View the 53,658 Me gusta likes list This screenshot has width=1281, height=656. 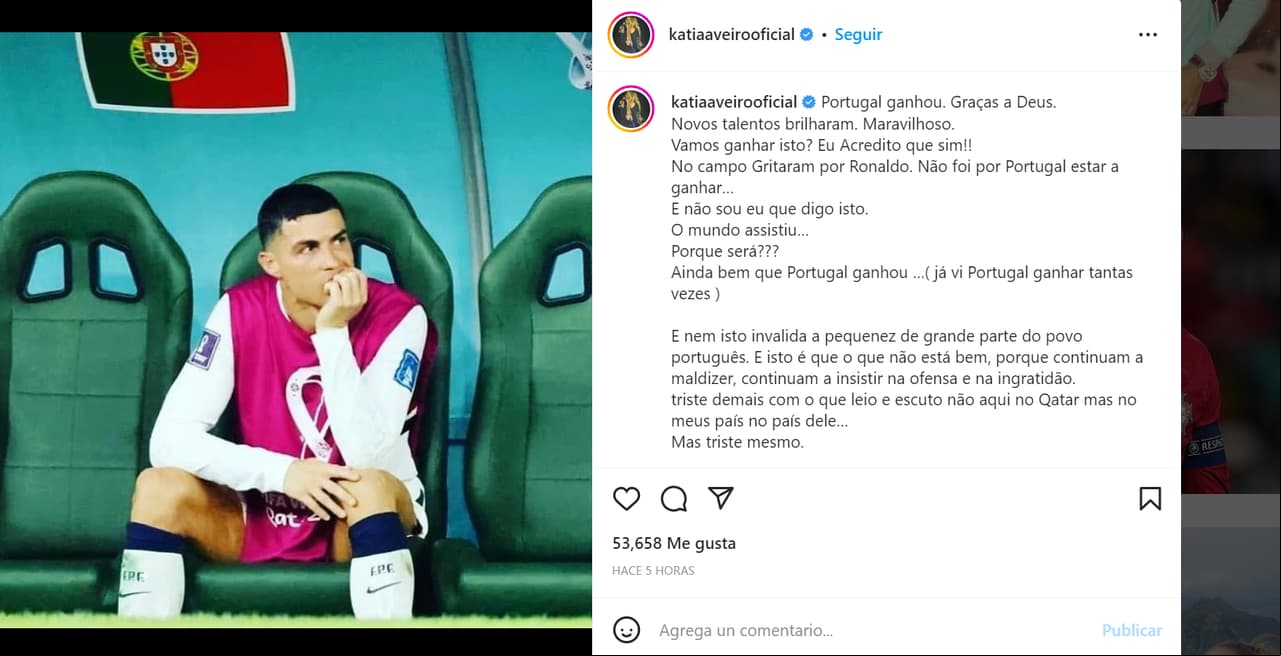674,543
